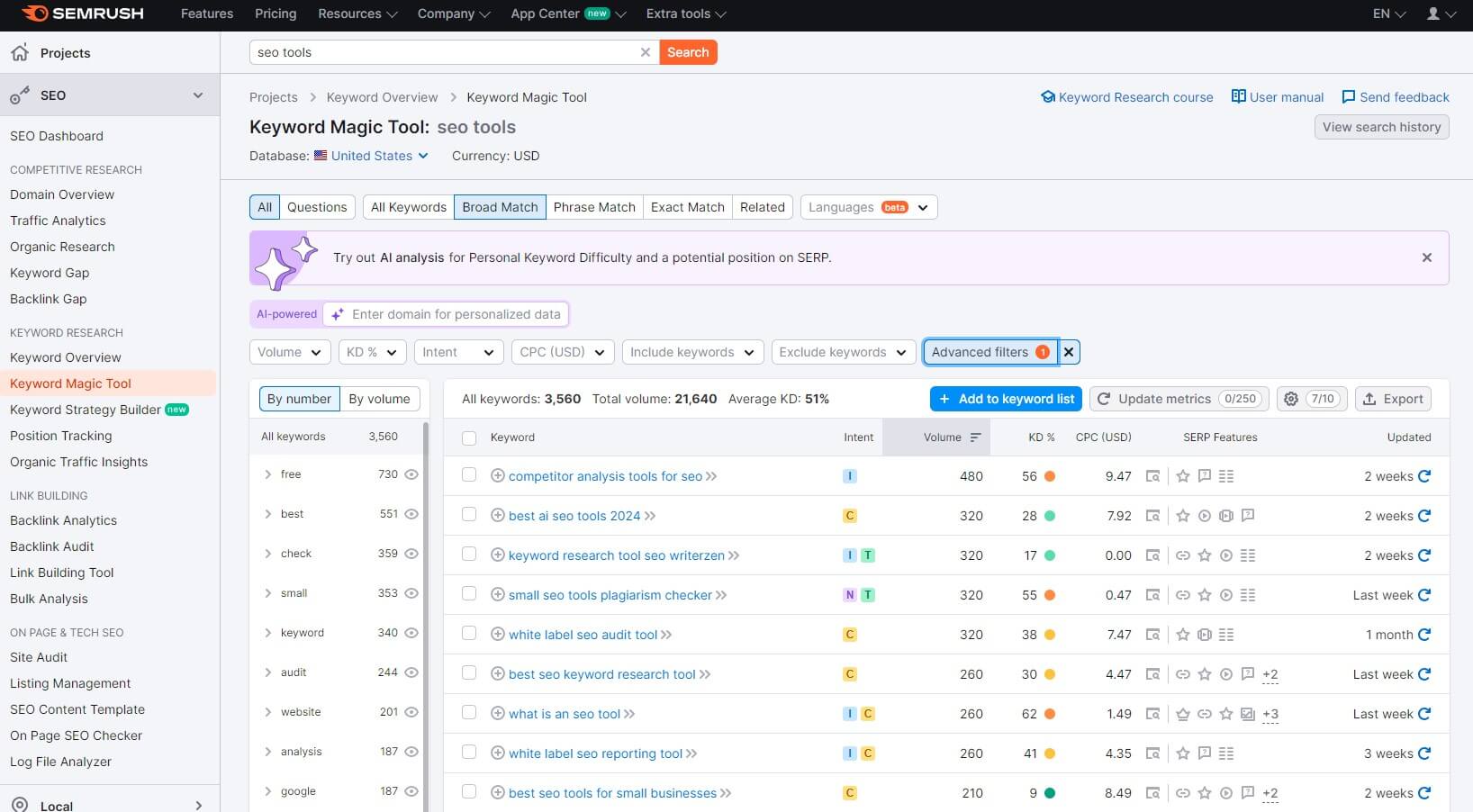Open Exclude keywords dropdown

[x=844, y=352]
